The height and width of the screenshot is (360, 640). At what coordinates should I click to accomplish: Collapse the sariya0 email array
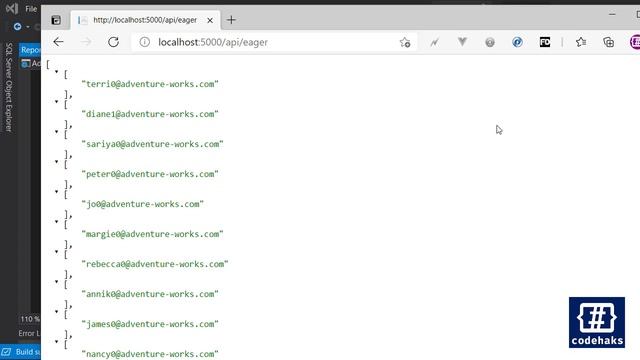[x=56, y=131]
